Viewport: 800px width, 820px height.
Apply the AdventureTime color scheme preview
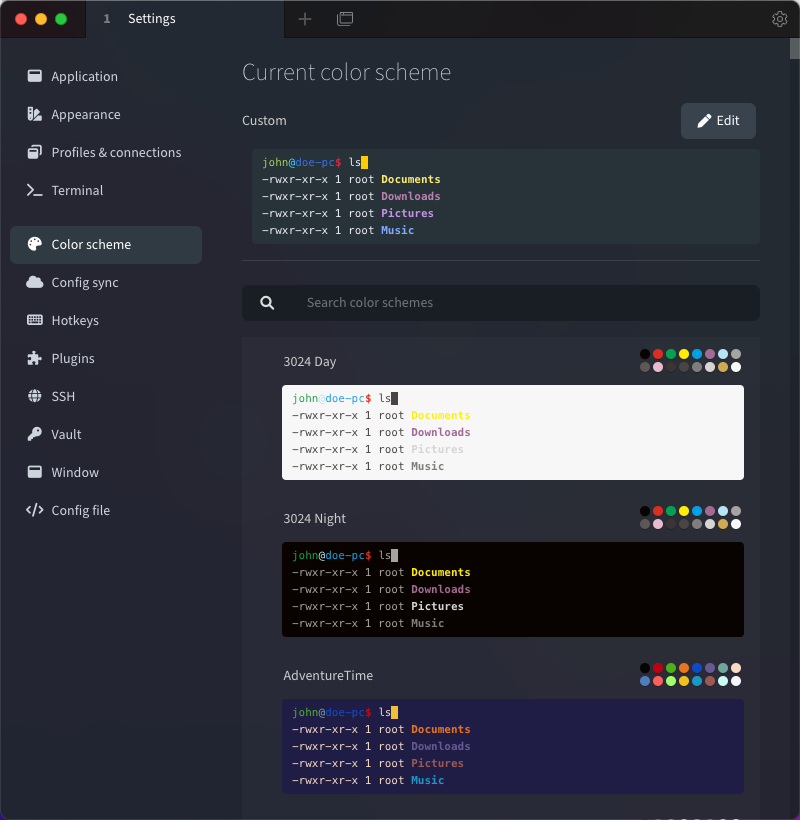click(x=512, y=746)
